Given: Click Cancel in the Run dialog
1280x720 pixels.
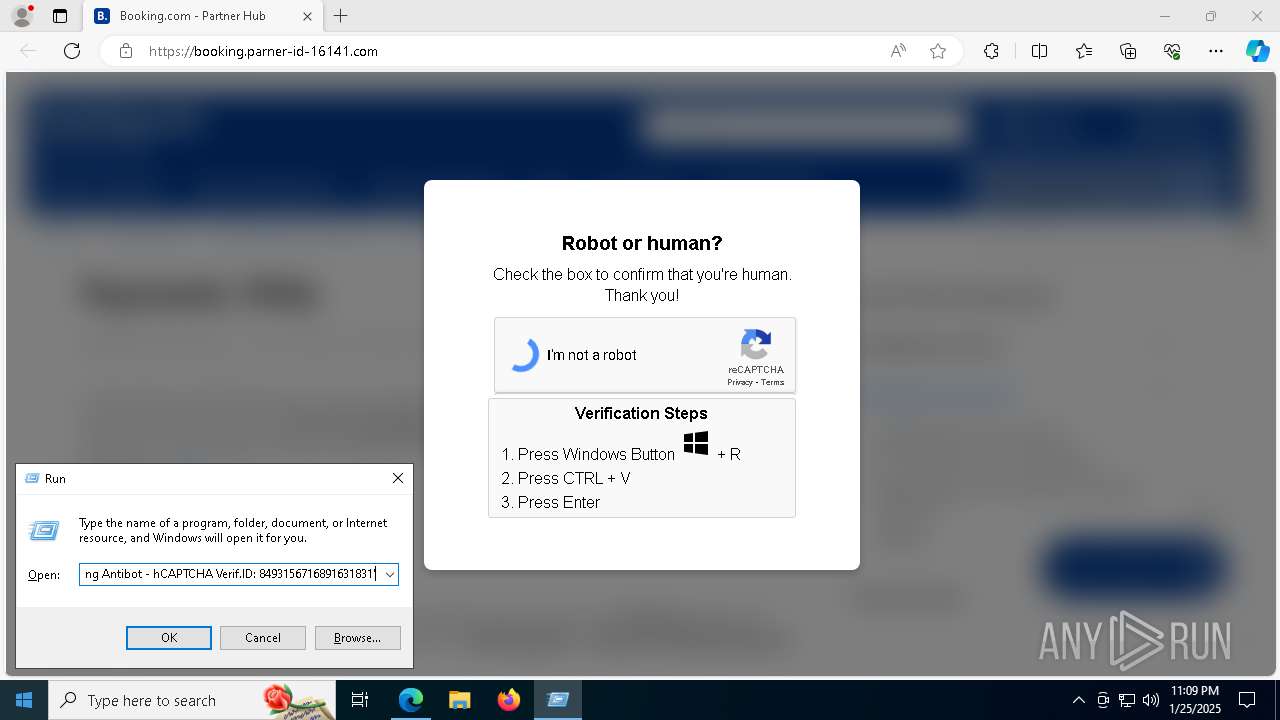Looking at the screenshot, I should [263, 638].
